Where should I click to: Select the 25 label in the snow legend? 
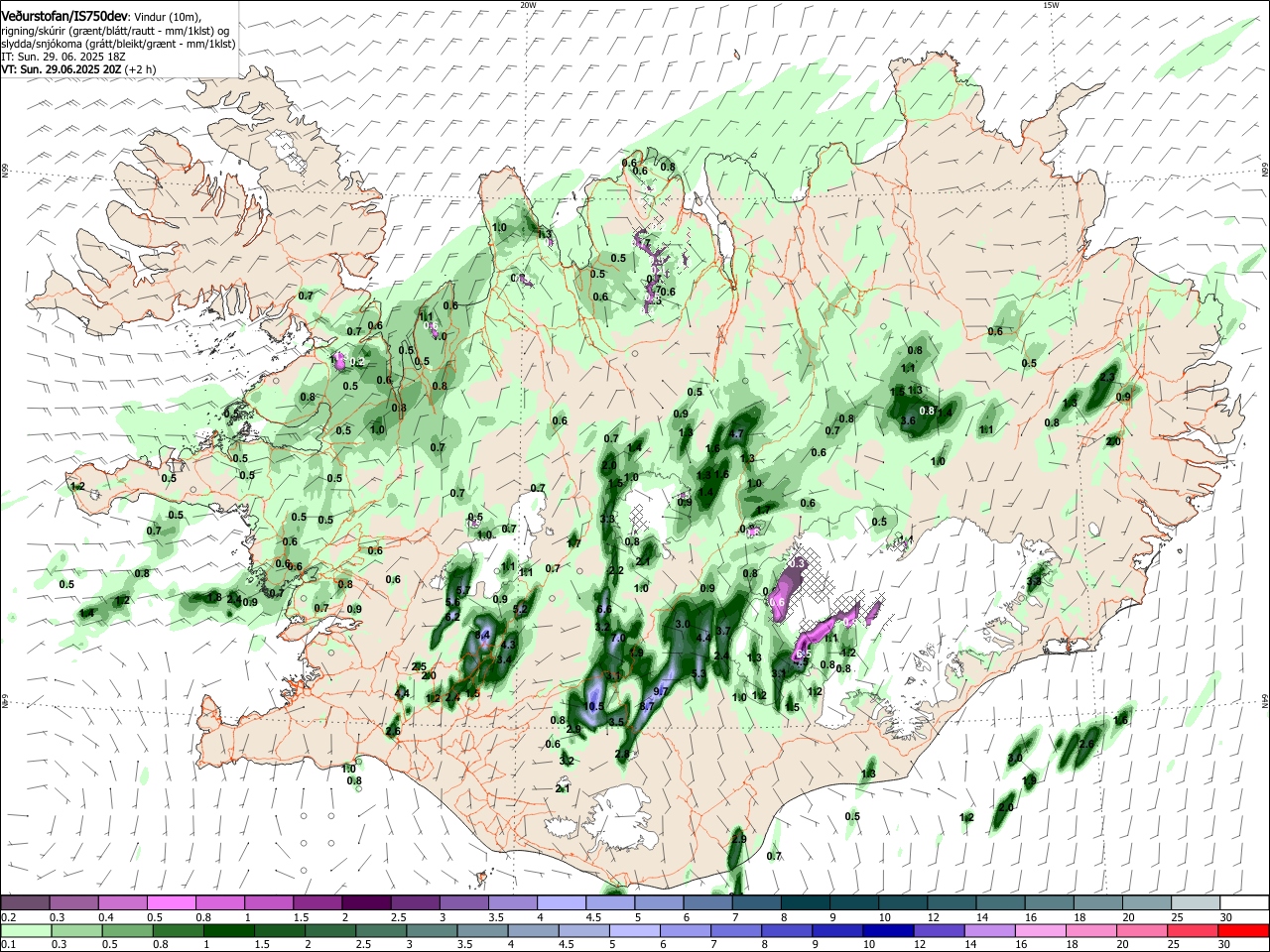[1178, 917]
